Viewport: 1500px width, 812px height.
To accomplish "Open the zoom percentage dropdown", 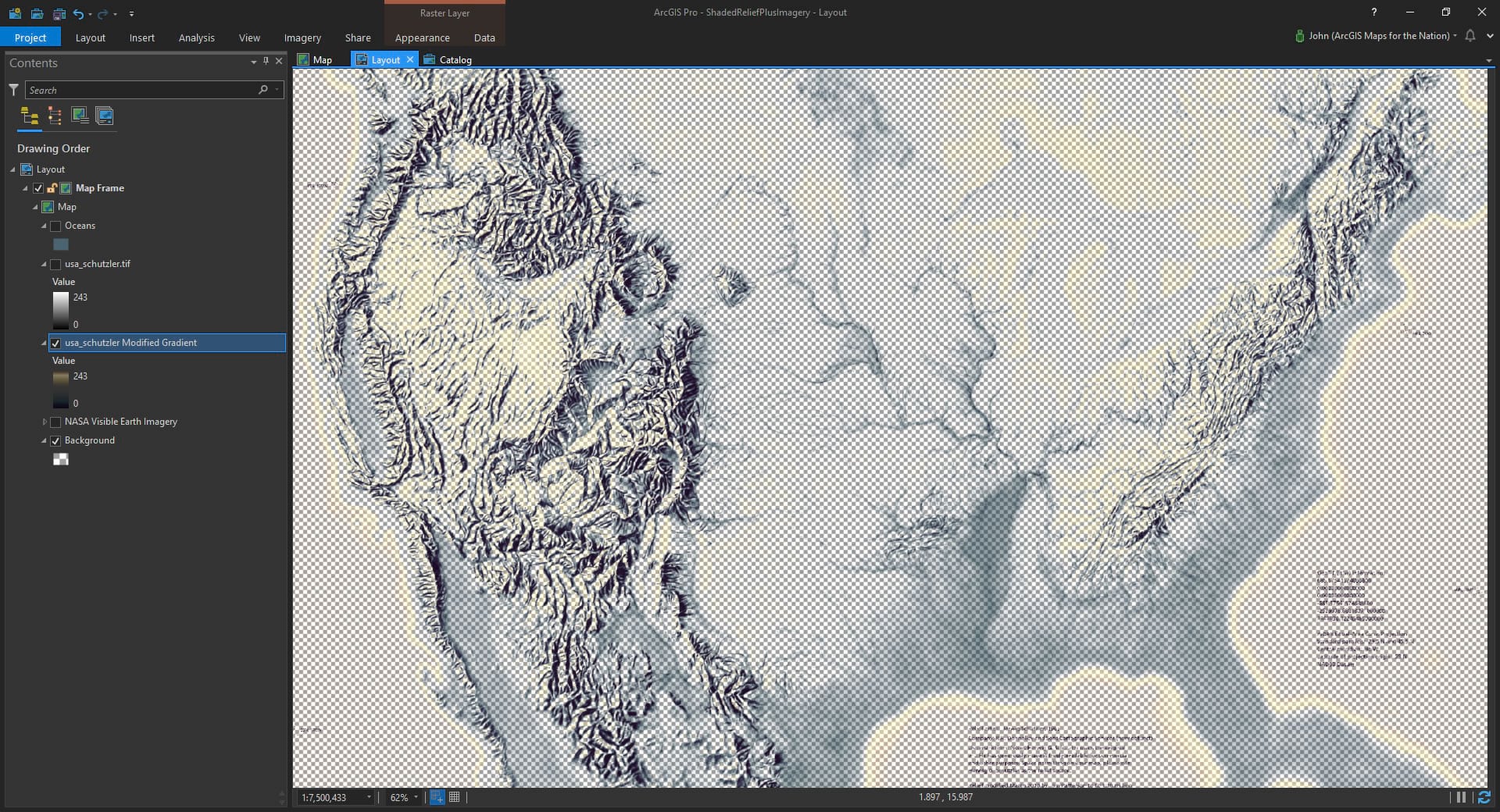I will tap(416, 797).
